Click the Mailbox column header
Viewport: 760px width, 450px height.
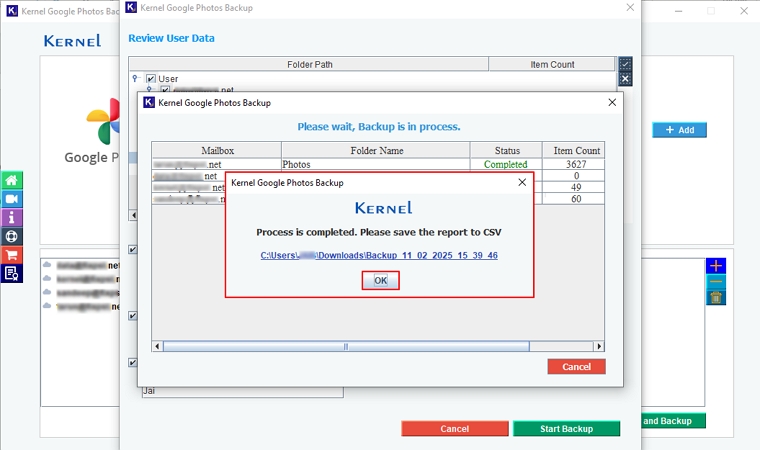(x=217, y=150)
